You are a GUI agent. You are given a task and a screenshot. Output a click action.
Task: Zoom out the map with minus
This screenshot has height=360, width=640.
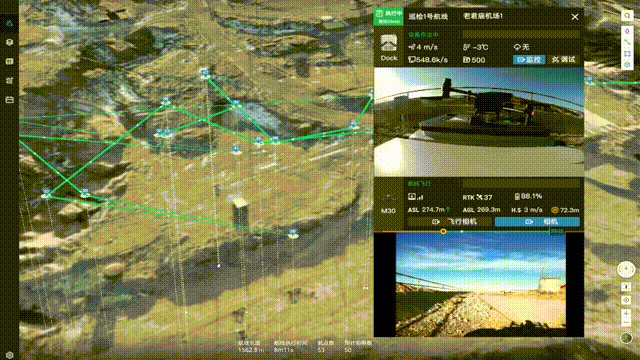point(626,322)
